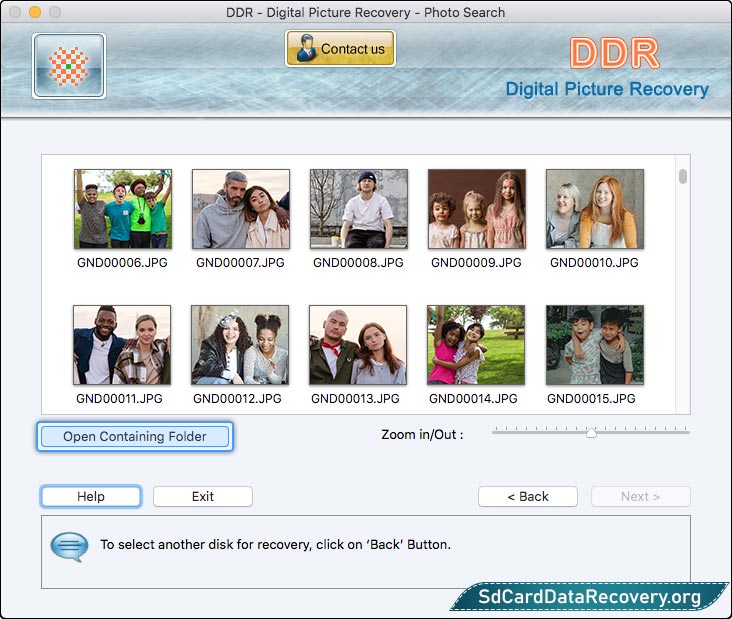Pick the GND00010.JPG thumbnail

594,209
